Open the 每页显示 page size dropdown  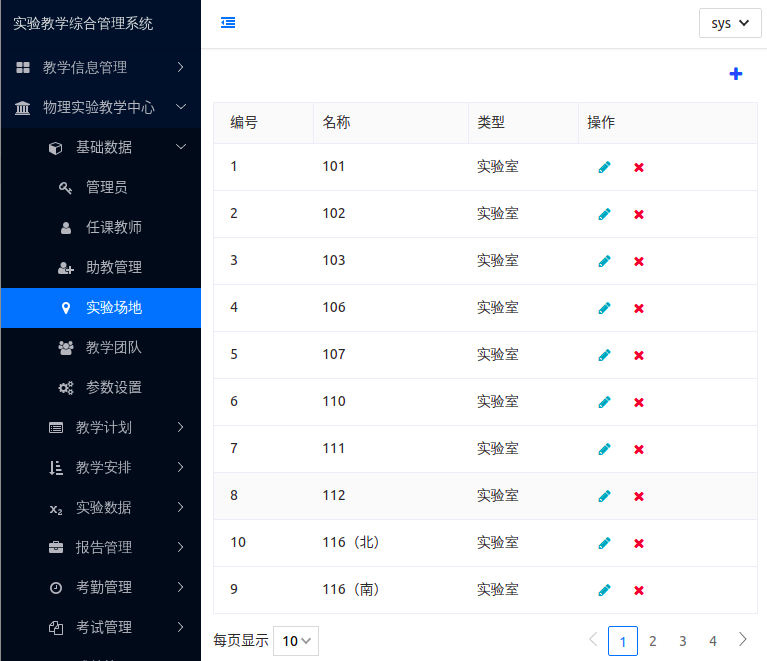tap(295, 641)
